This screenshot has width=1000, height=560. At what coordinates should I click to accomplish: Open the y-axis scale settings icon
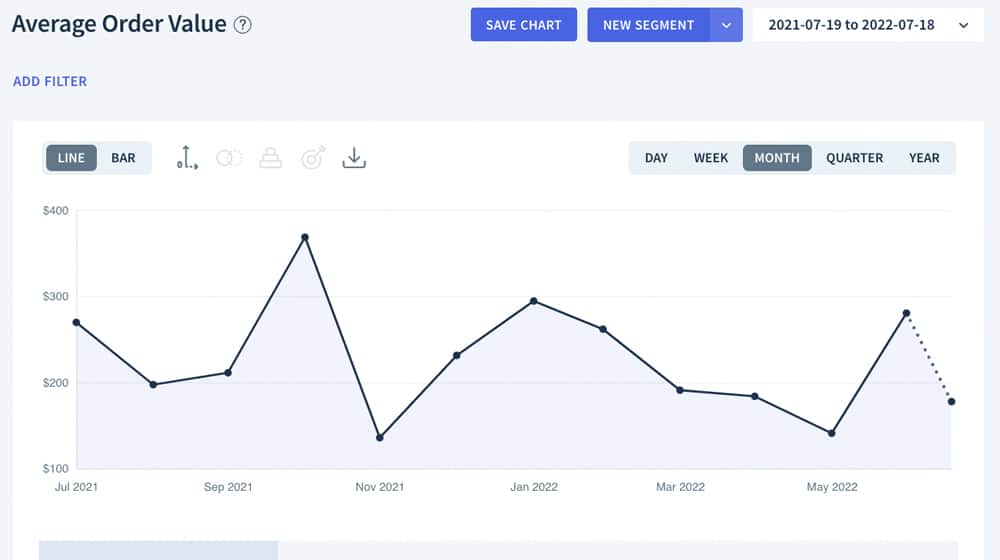(x=187, y=158)
